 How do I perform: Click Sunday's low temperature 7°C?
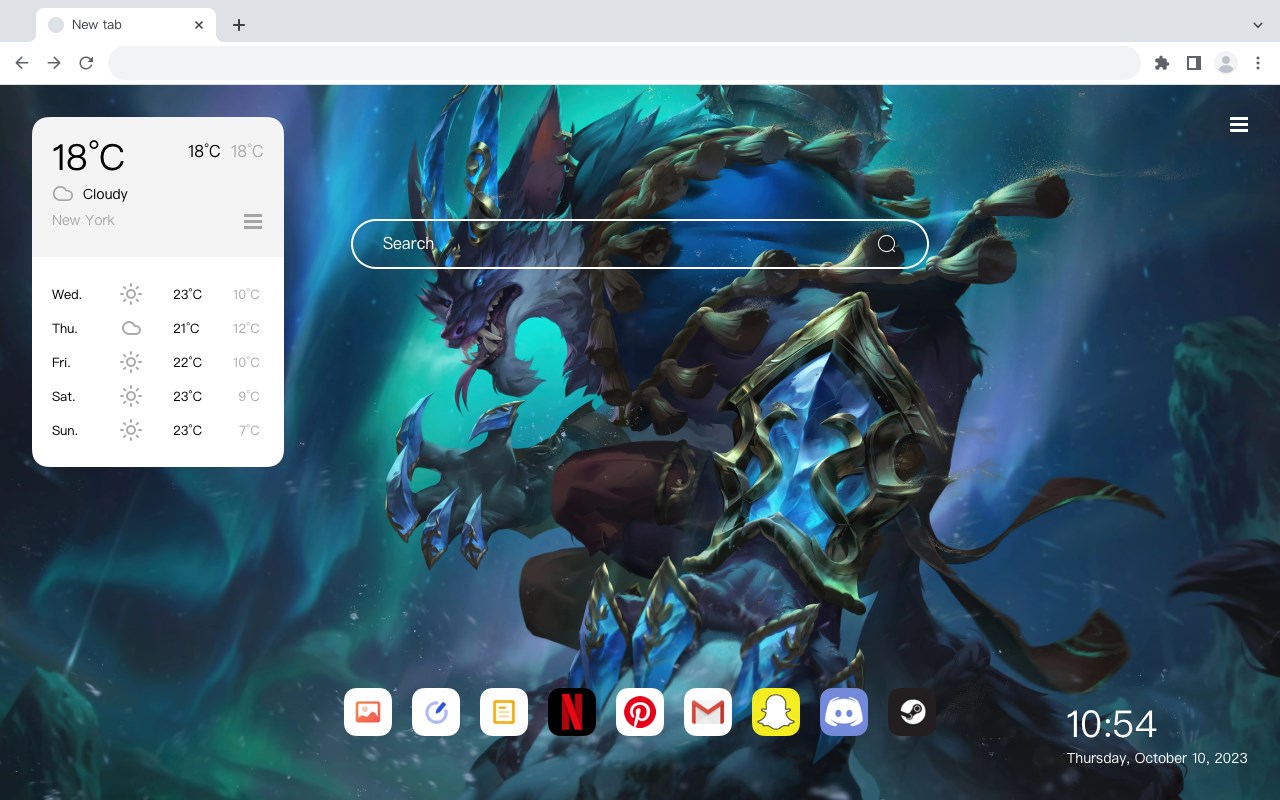click(249, 430)
